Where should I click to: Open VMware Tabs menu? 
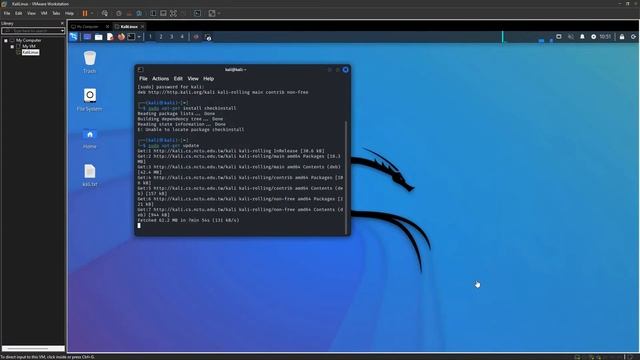pyautogui.click(x=56, y=13)
